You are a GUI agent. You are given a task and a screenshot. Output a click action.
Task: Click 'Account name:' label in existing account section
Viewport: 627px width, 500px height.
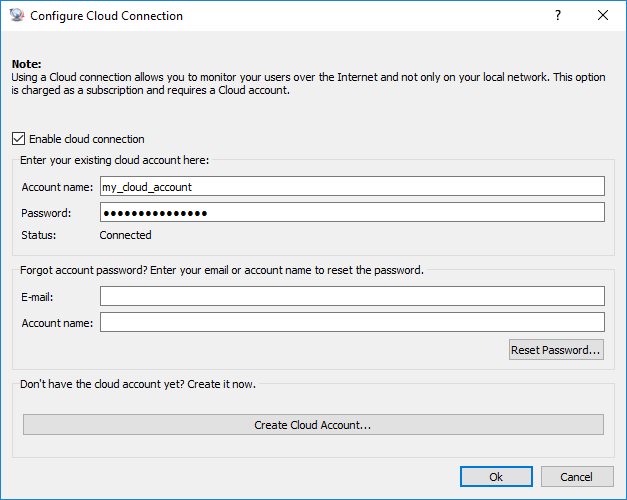tap(56, 187)
